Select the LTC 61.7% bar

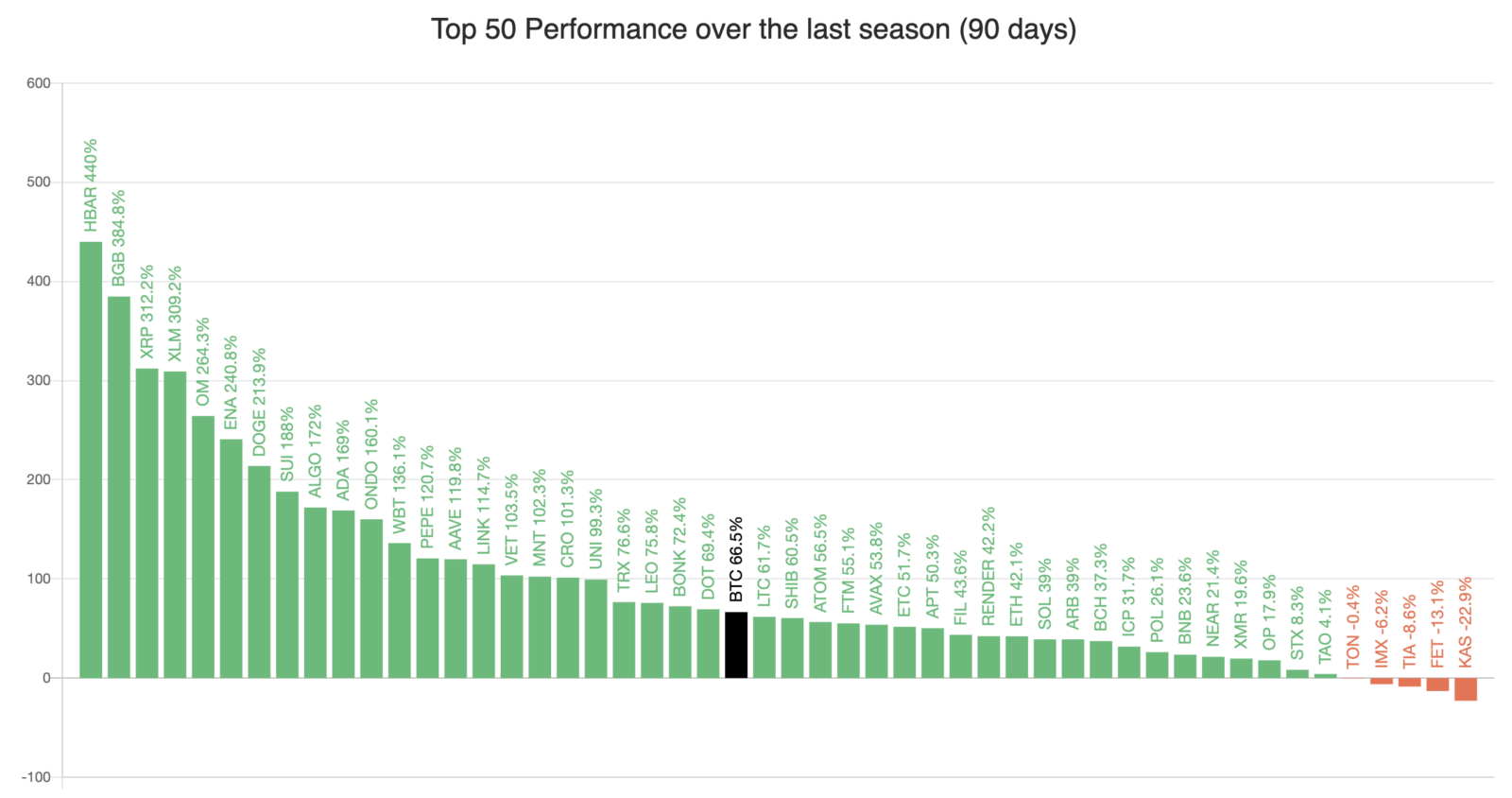click(x=765, y=648)
